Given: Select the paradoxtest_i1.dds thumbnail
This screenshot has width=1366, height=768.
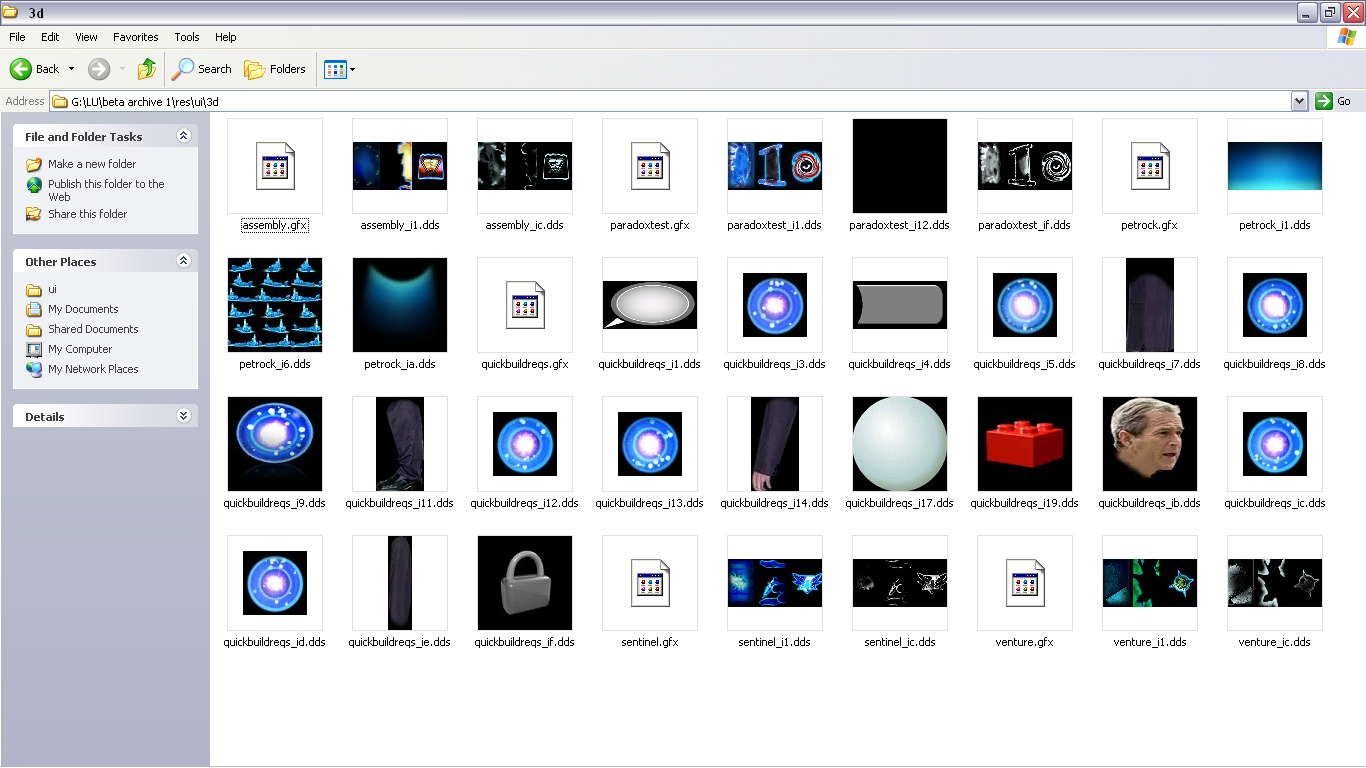Looking at the screenshot, I should [x=775, y=166].
